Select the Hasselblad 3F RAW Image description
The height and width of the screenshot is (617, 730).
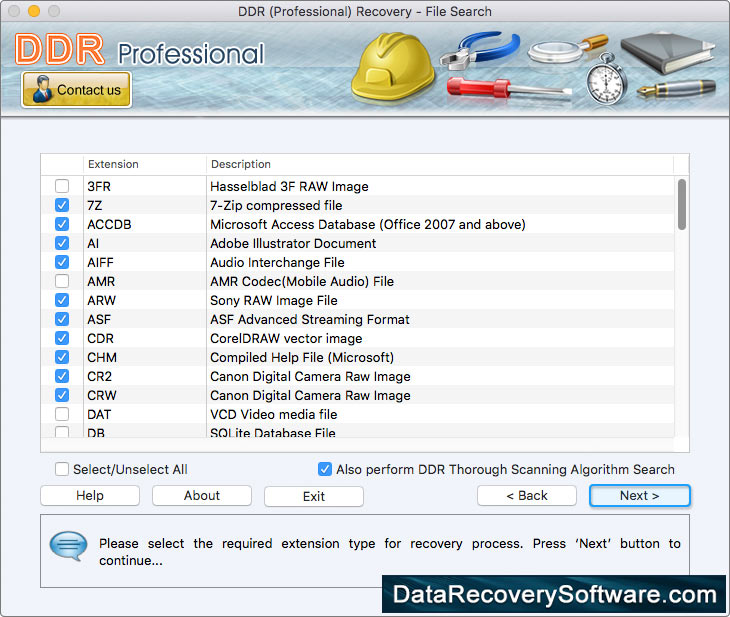pos(289,186)
